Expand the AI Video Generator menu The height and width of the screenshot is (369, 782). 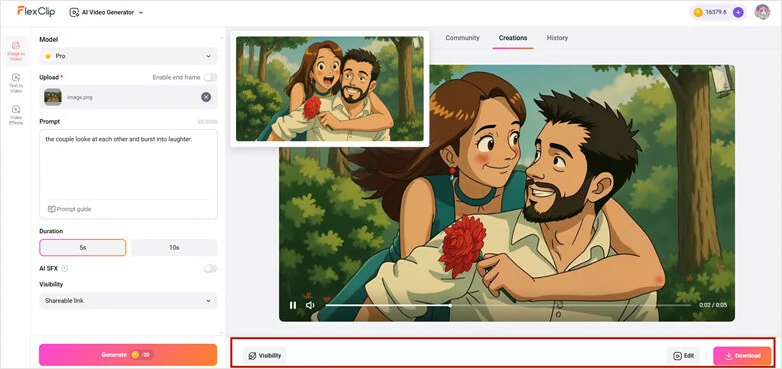pyautogui.click(x=106, y=12)
